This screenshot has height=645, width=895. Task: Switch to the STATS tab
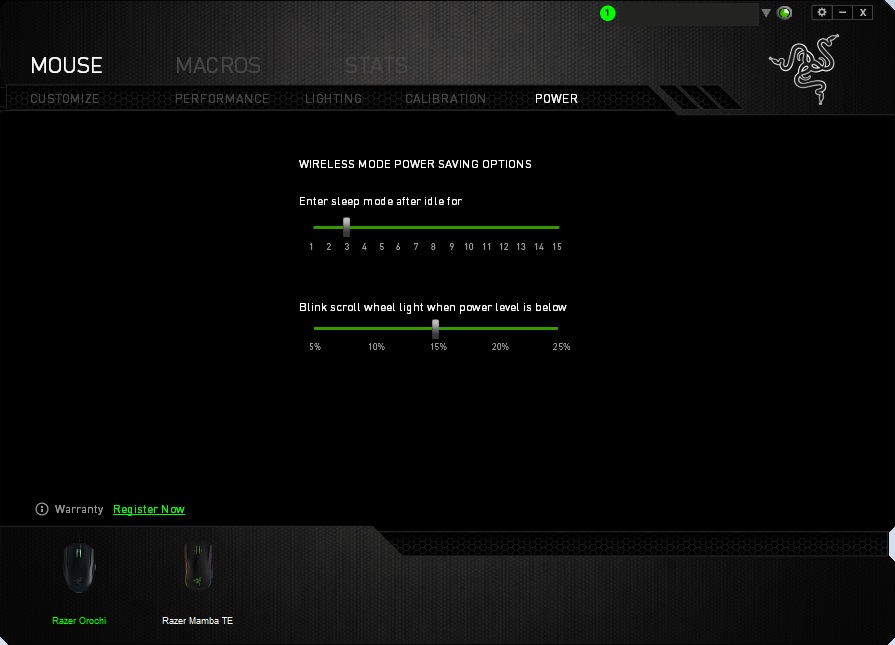coord(376,66)
